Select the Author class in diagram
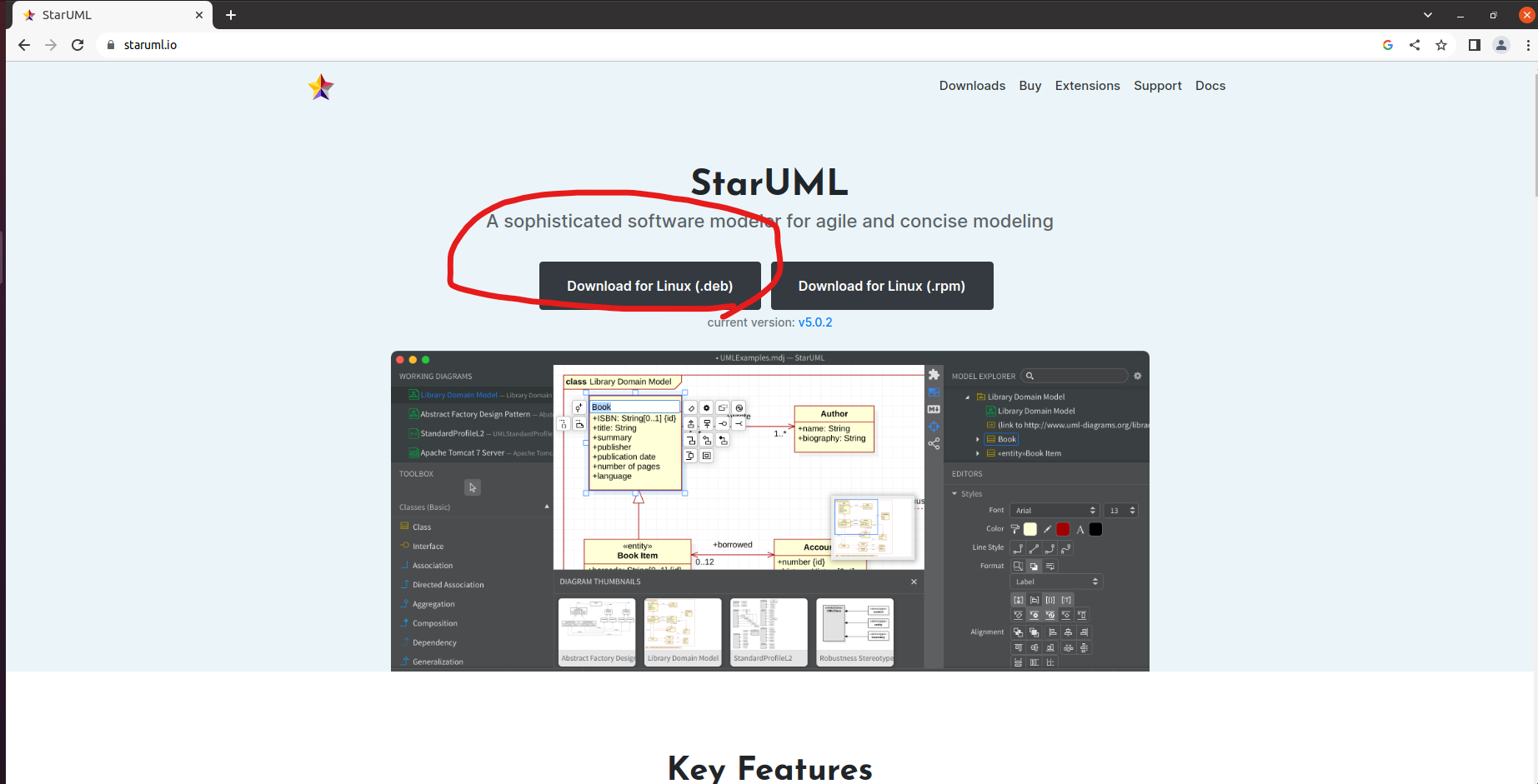This screenshot has height=784, width=1538. [834, 428]
